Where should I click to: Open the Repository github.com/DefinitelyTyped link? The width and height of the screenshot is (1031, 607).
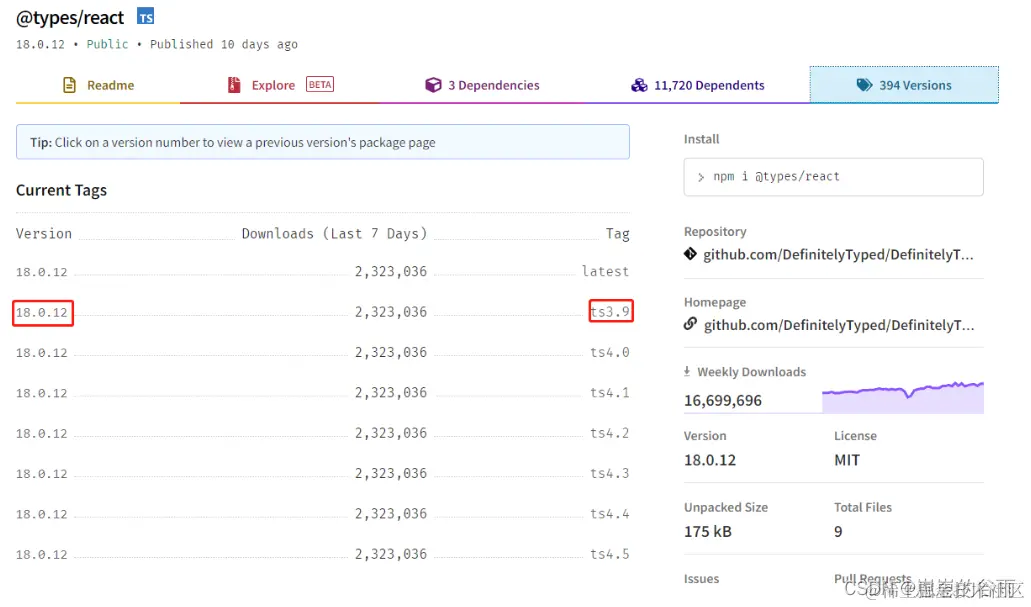(838, 255)
